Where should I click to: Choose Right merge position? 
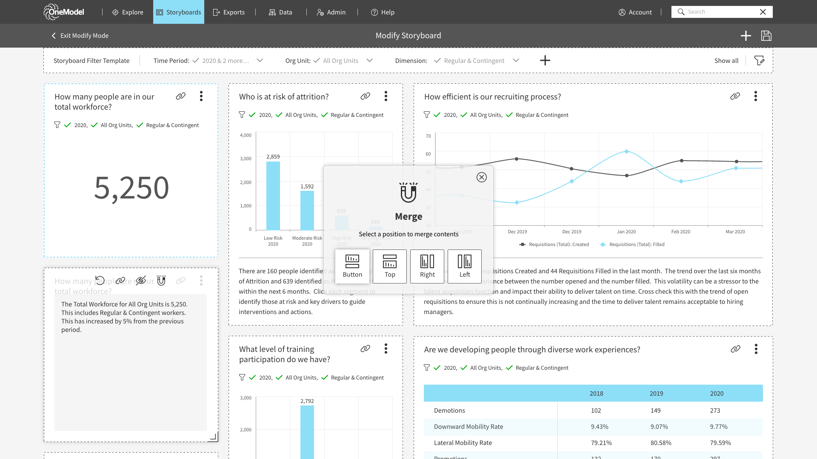pyautogui.click(x=427, y=266)
